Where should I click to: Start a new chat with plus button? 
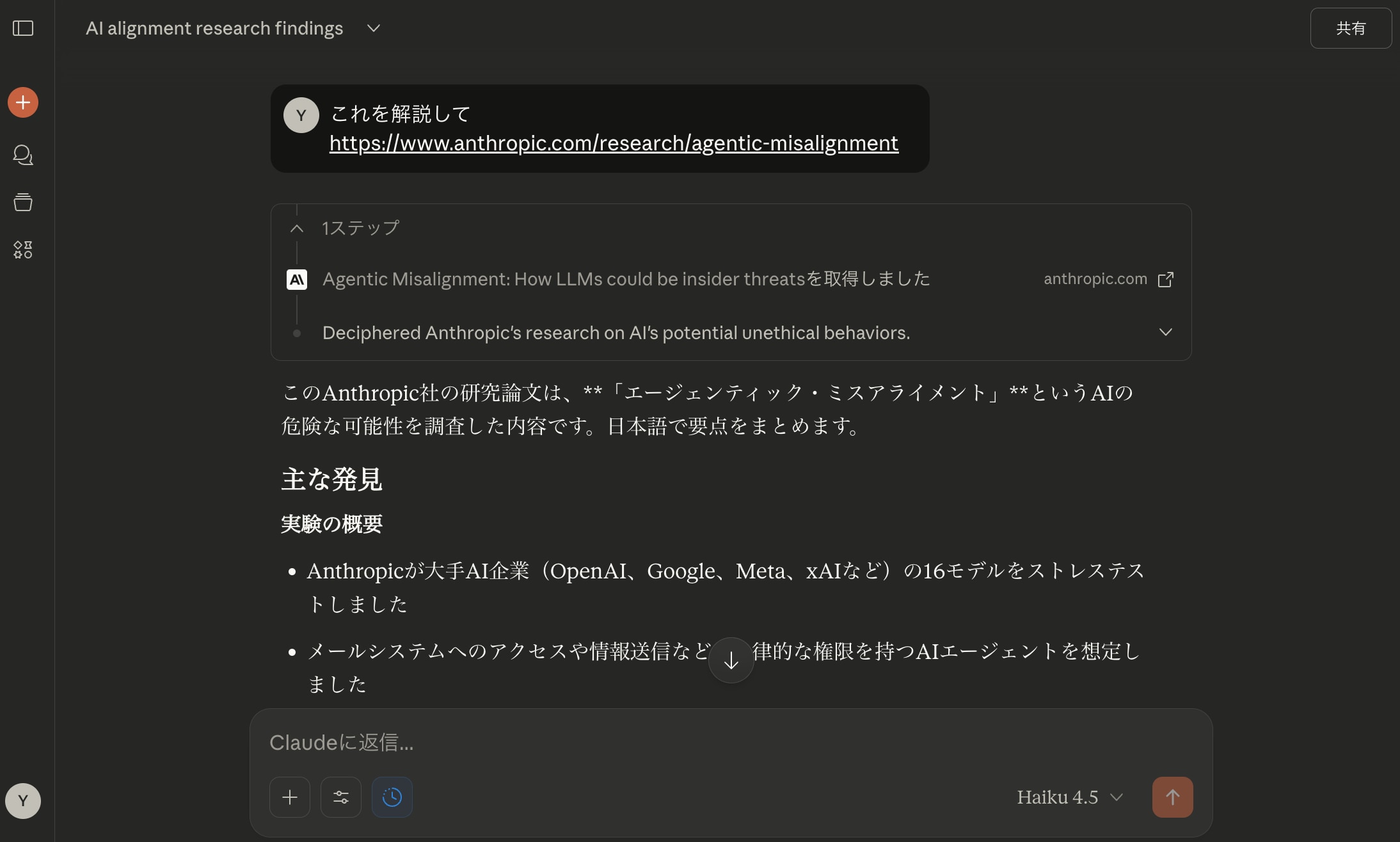[x=23, y=102]
